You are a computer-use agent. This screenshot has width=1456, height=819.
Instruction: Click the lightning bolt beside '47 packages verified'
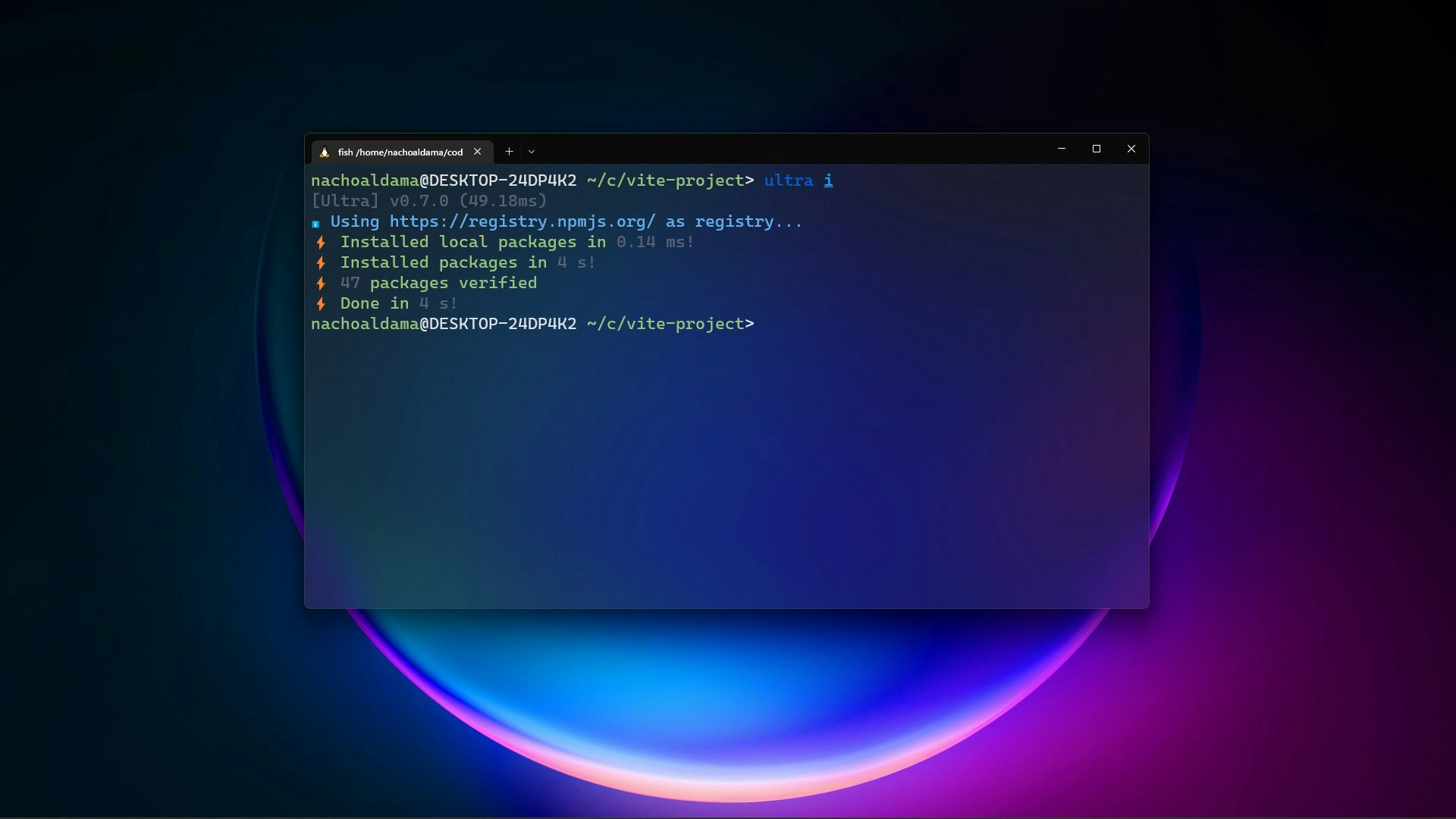321,284
